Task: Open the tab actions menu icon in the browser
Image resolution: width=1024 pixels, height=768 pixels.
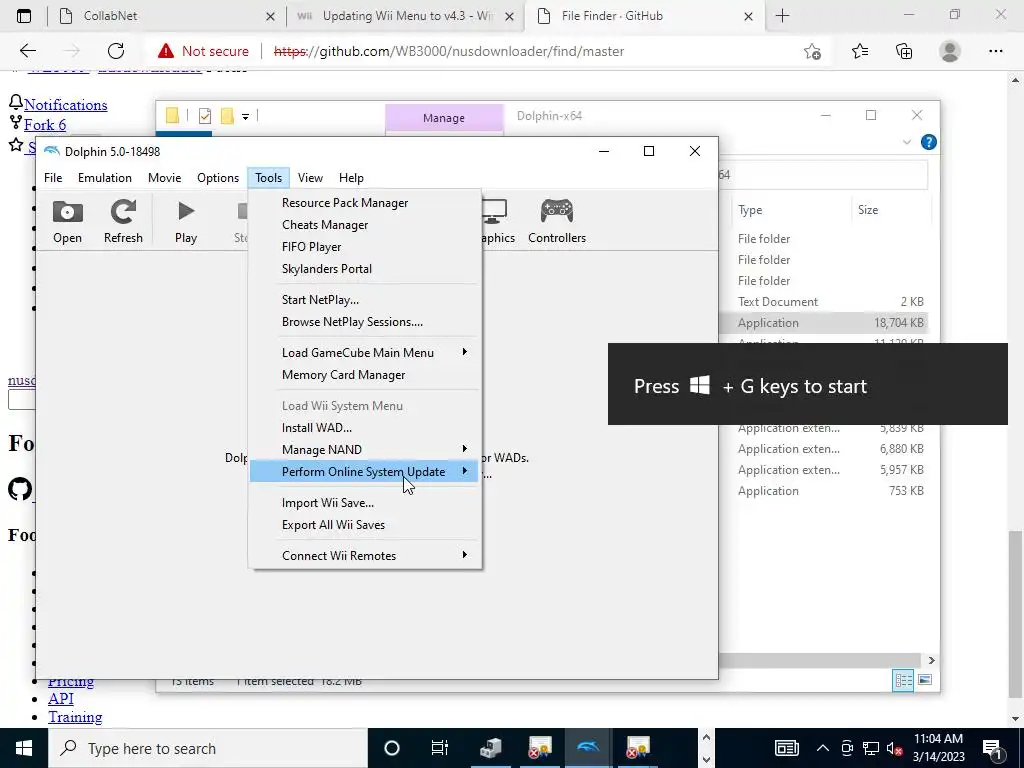Action: (24, 16)
